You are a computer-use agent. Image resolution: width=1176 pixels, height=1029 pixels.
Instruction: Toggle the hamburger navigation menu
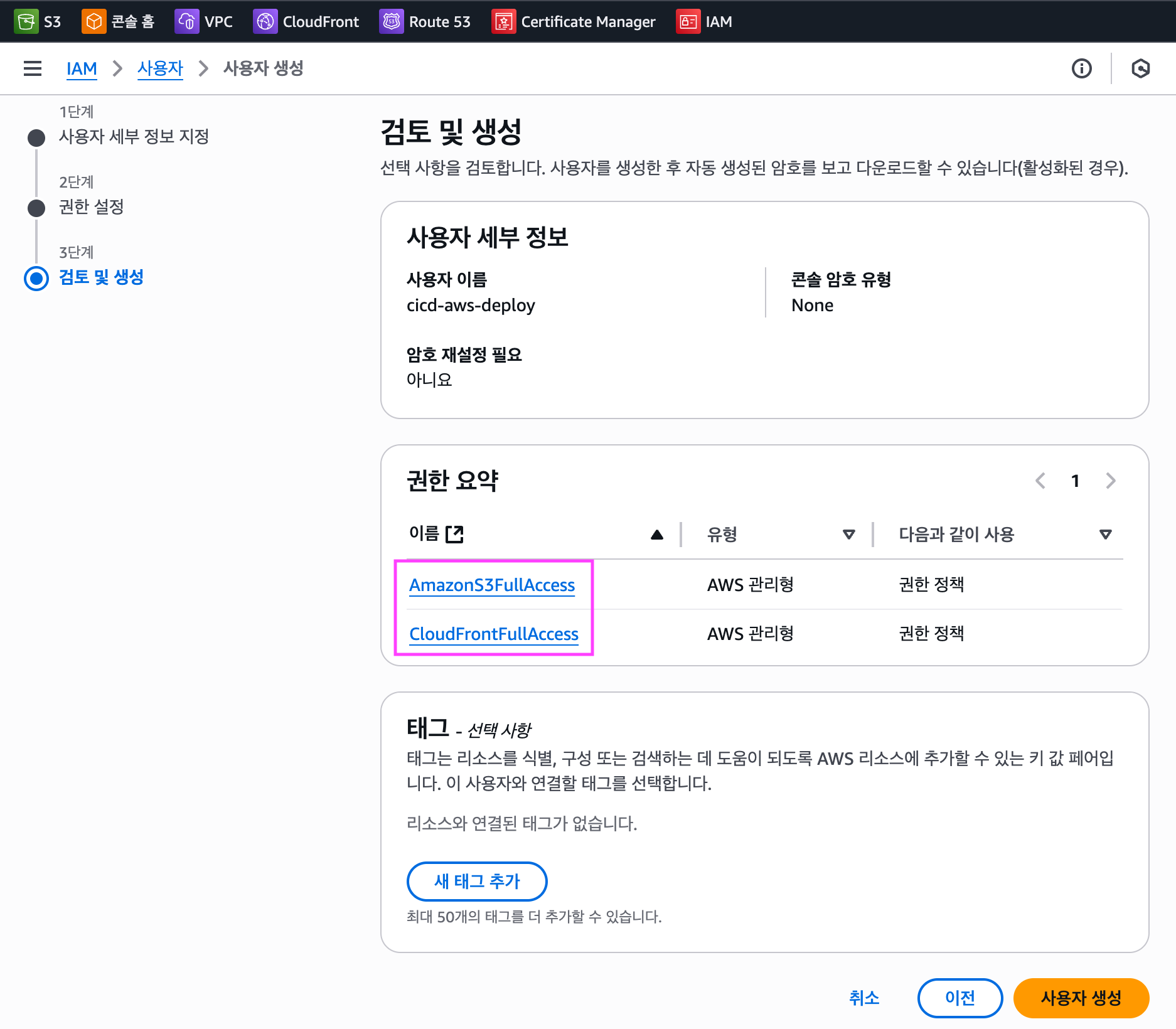pos(33,68)
